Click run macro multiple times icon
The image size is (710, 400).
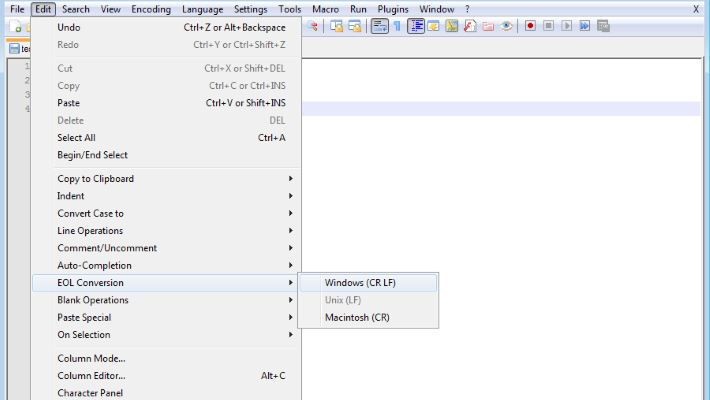click(x=585, y=26)
